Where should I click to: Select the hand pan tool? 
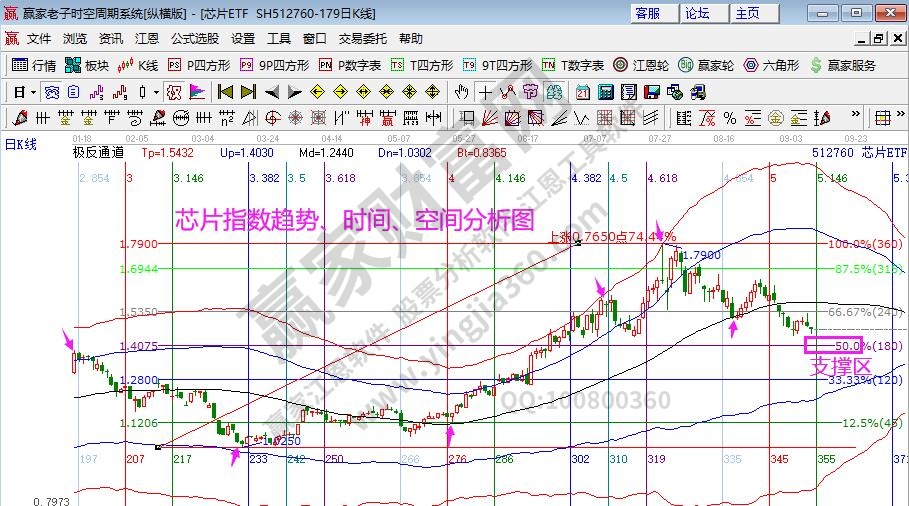coord(461,92)
